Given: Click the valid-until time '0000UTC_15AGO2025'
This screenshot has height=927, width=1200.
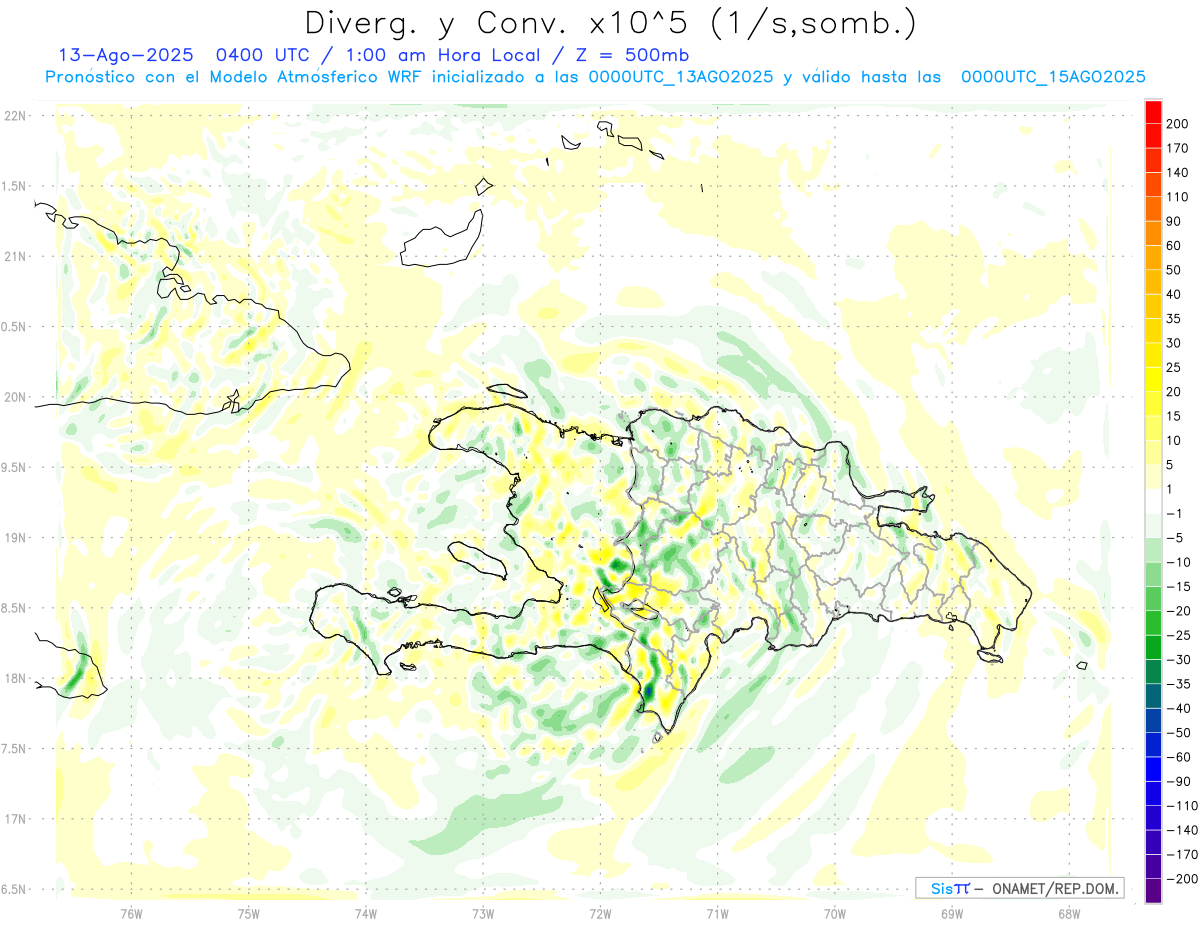Looking at the screenshot, I should pos(1053,77).
